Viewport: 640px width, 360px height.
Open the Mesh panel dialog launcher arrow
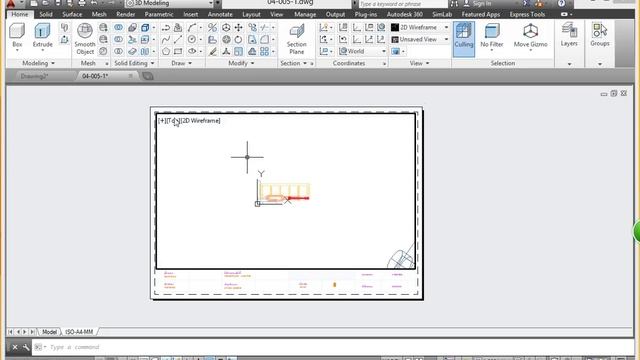click(x=107, y=64)
